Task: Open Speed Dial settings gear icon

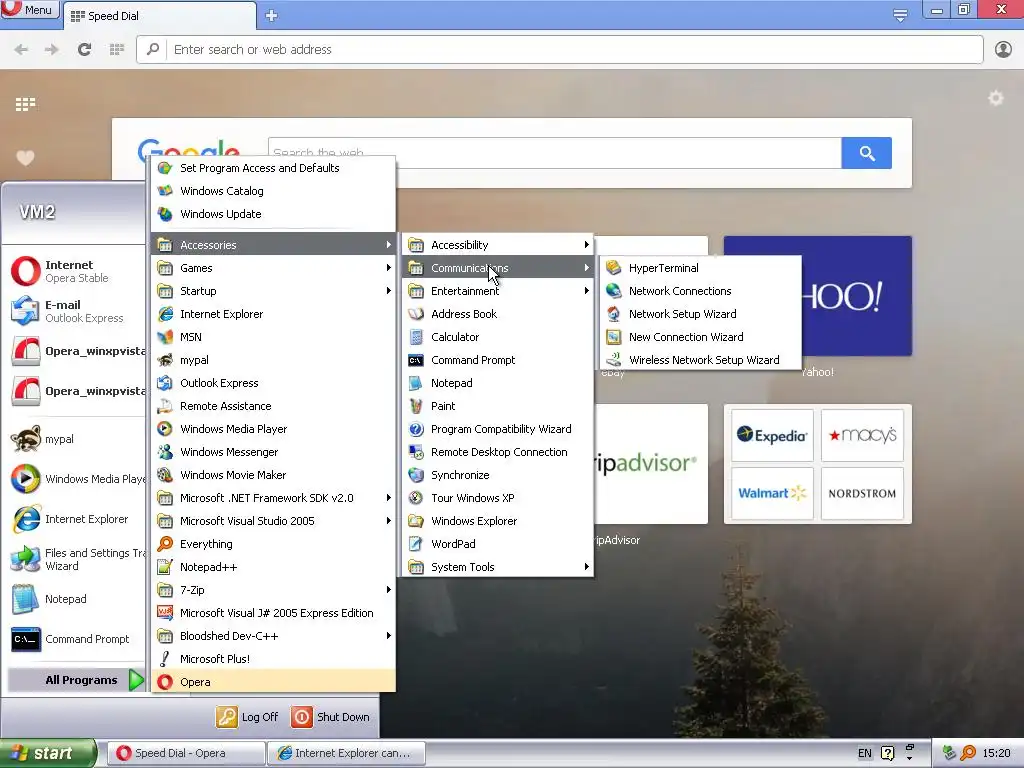Action: (x=996, y=98)
